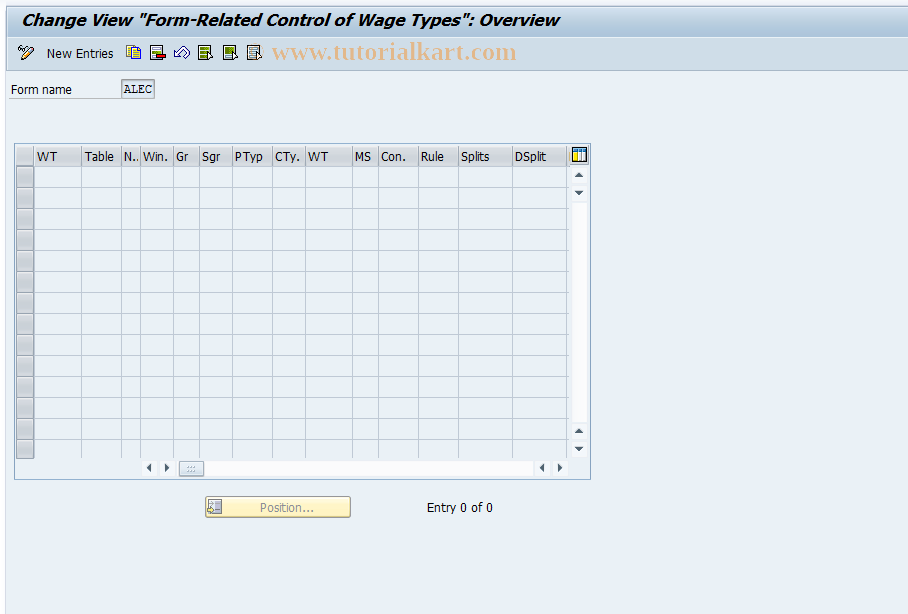The height and width of the screenshot is (614, 908).
Task: Select the Table column header
Action: pyautogui.click(x=101, y=156)
